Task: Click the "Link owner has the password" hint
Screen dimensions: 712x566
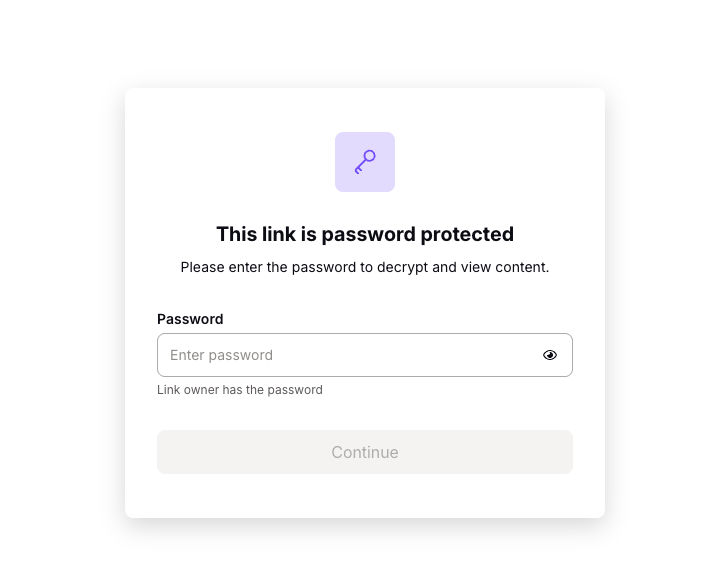Action: click(x=240, y=390)
